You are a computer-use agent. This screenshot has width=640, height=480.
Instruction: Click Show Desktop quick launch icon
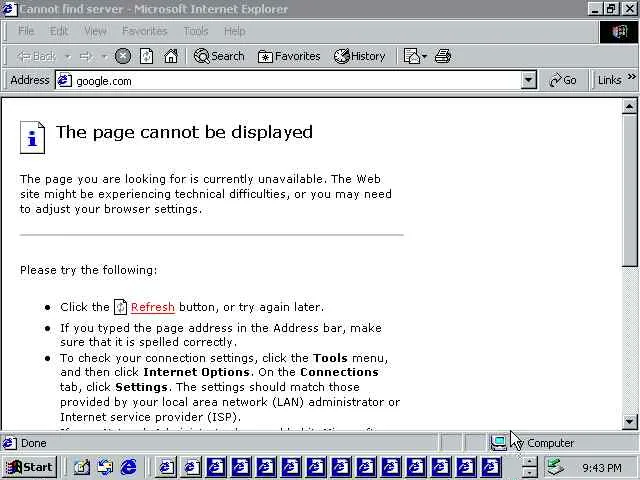click(82, 467)
